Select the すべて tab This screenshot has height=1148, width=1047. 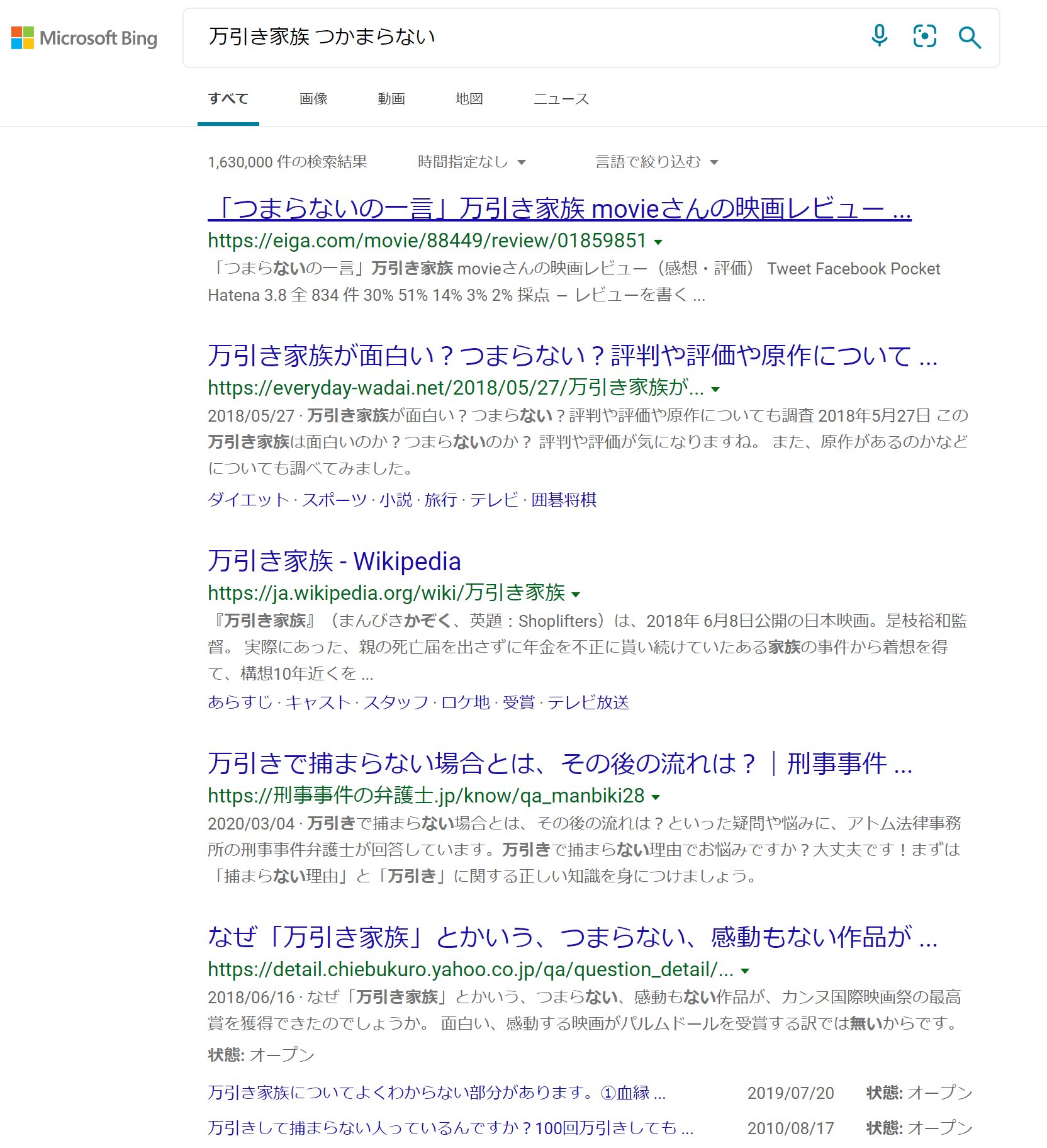[x=228, y=99]
